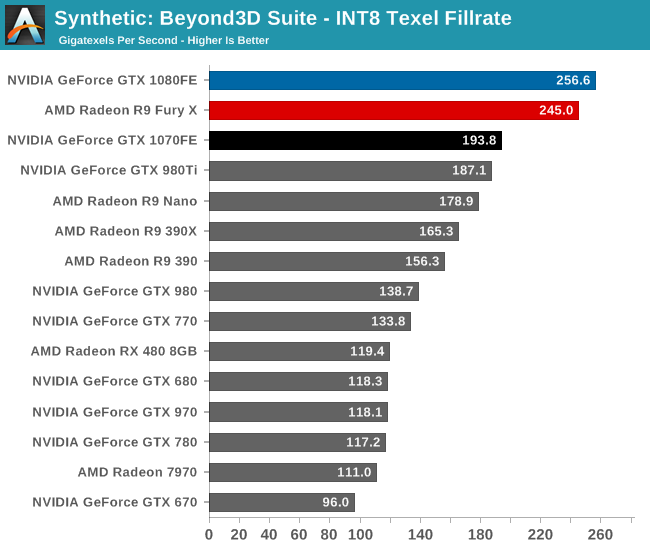Click the value 178.9

(x=456, y=201)
